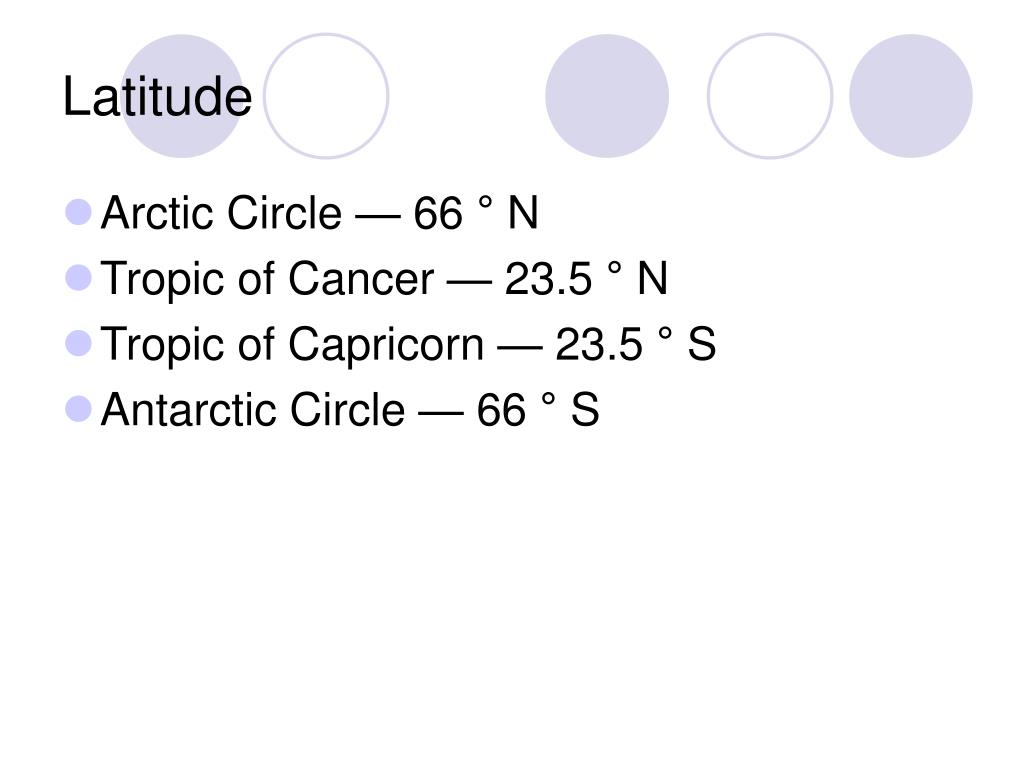Viewport: 1024px width, 768px height.
Task: Click the 66 ° S latitude value
Action: point(538,410)
